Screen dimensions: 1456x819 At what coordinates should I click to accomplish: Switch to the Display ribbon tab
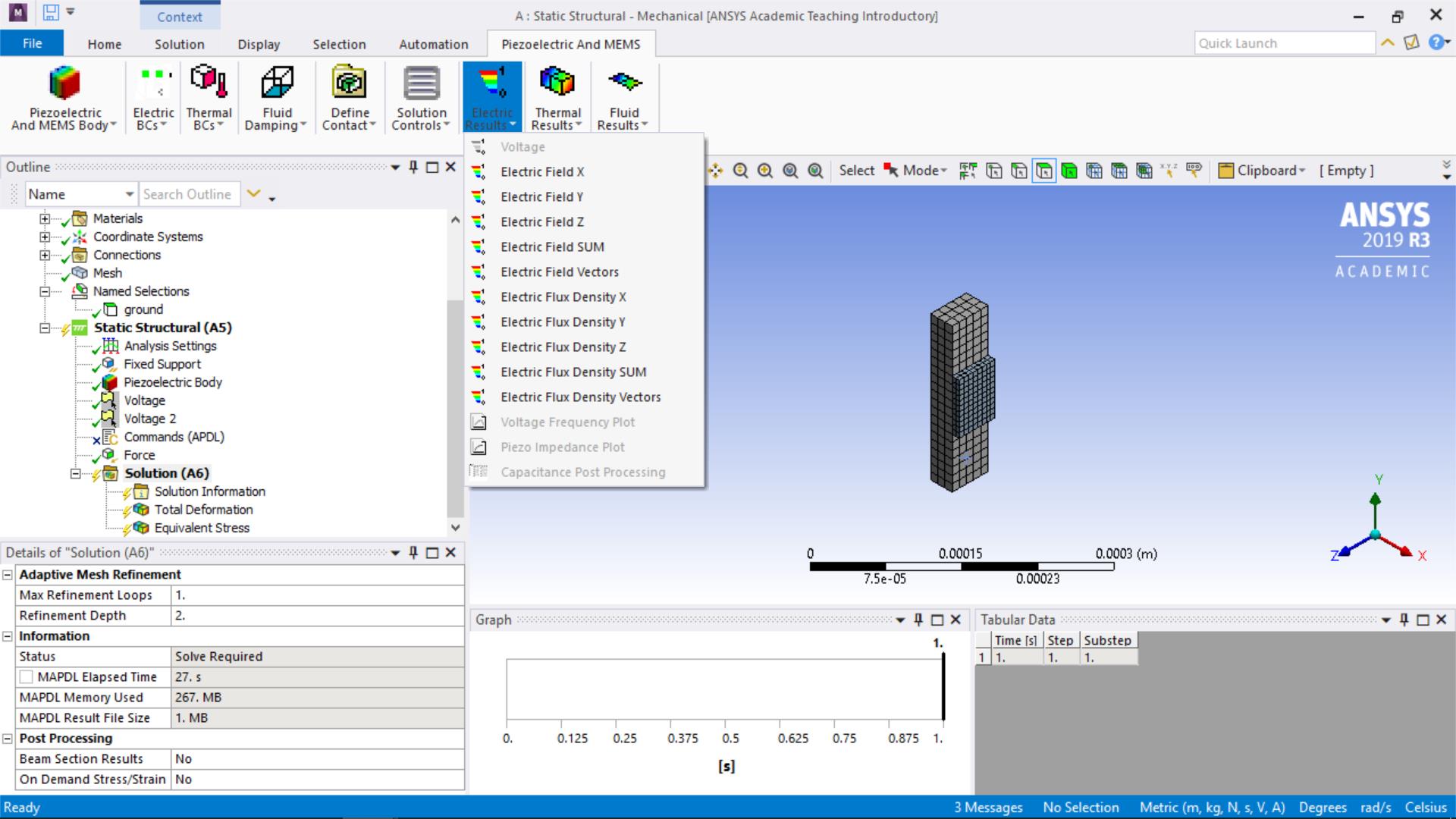[259, 44]
